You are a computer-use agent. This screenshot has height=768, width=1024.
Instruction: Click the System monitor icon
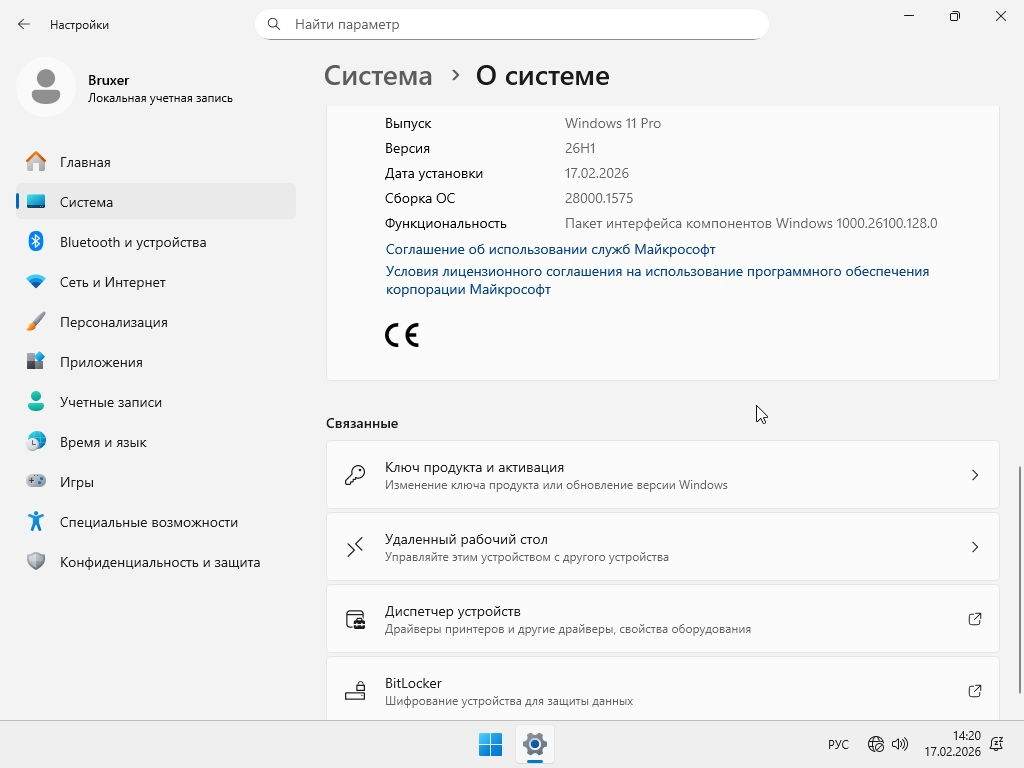tap(36, 202)
